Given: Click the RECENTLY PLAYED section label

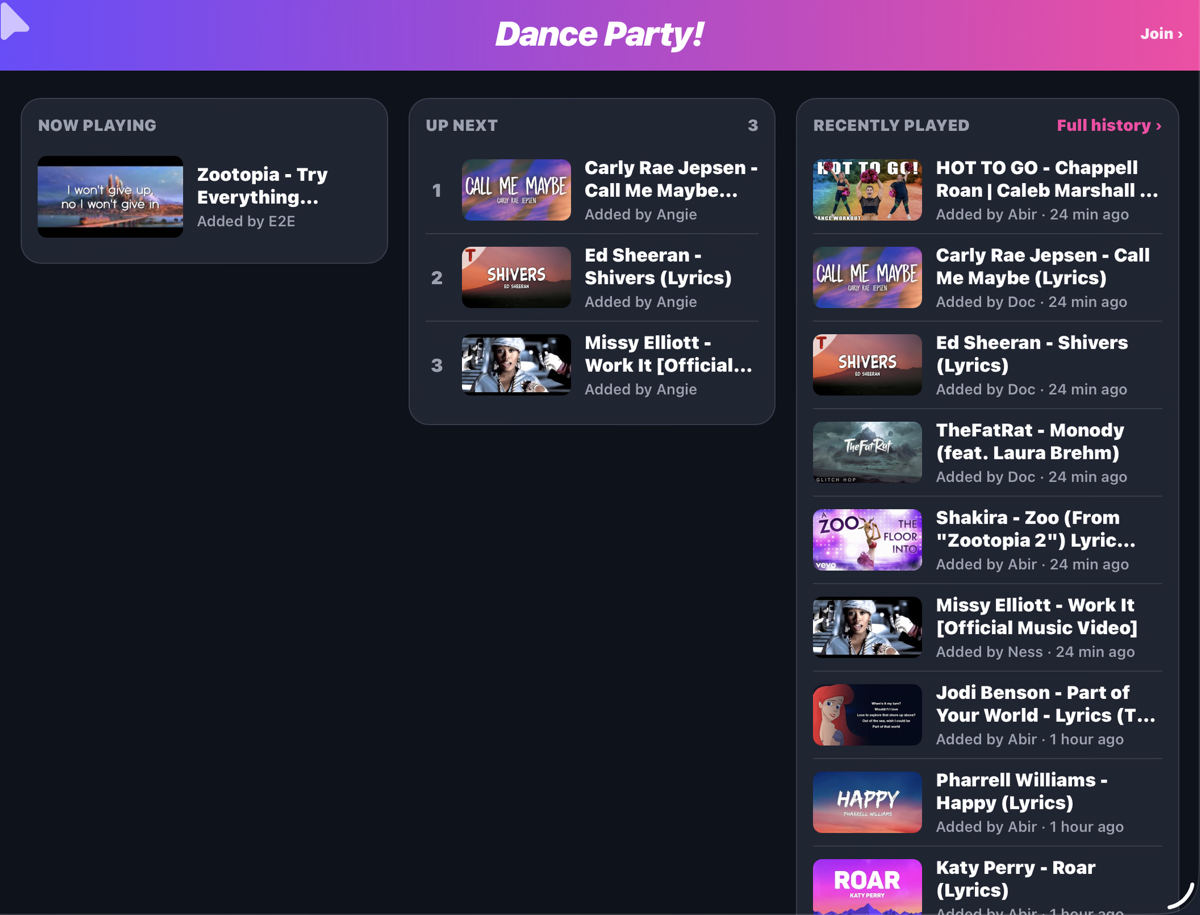Looking at the screenshot, I should [x=891, y=126].
